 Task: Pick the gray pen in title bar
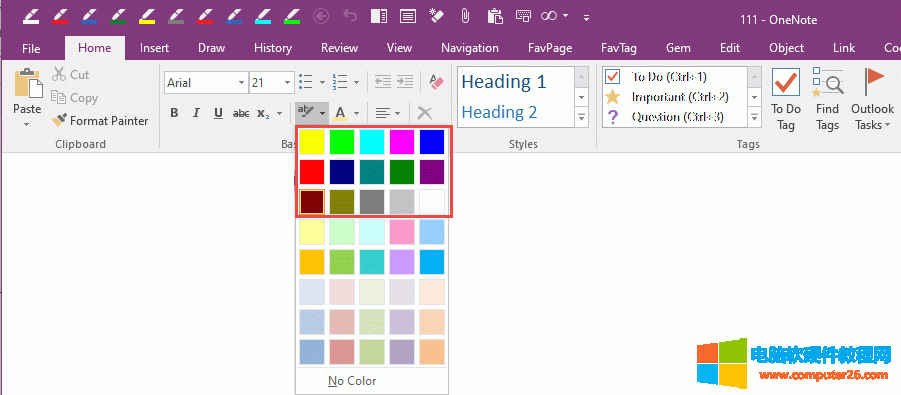click(176, 16)
